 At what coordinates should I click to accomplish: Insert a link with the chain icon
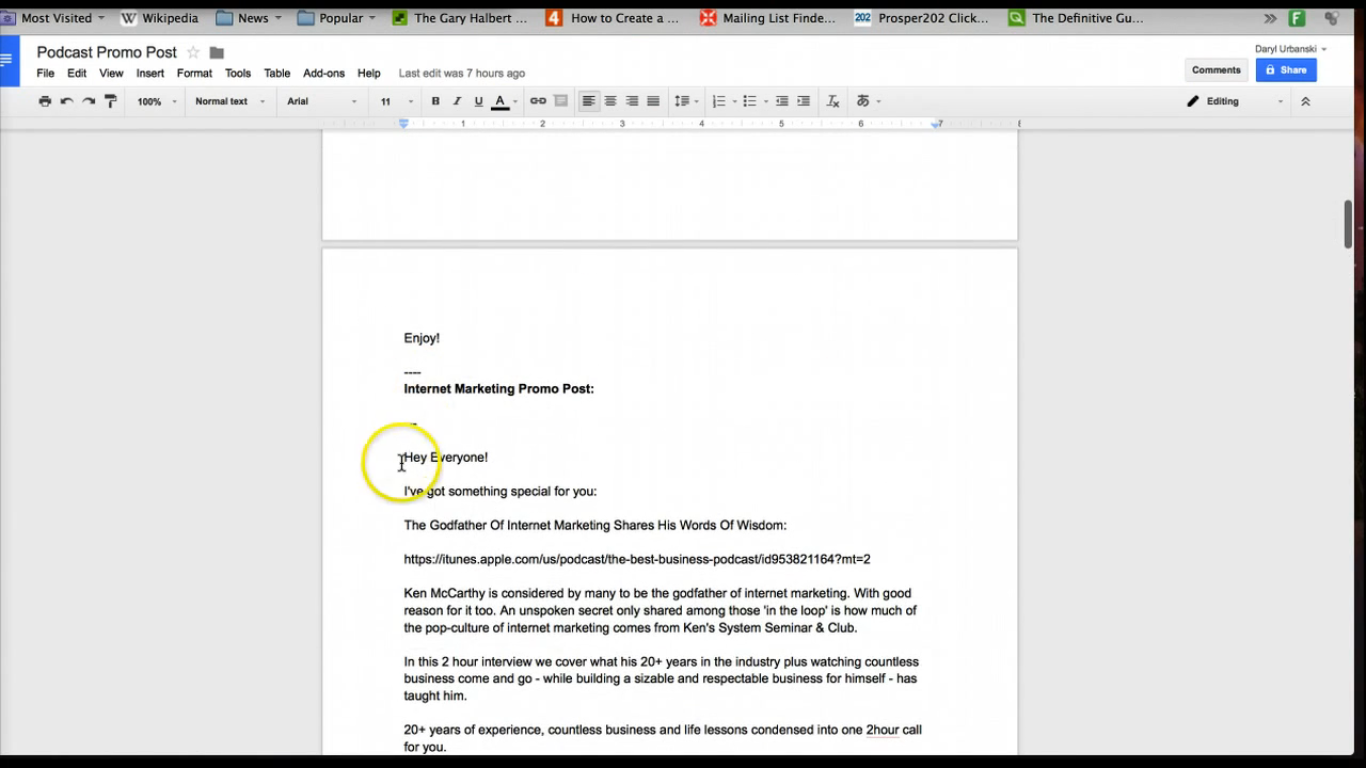pyautogui.click(x=538, y=101)
